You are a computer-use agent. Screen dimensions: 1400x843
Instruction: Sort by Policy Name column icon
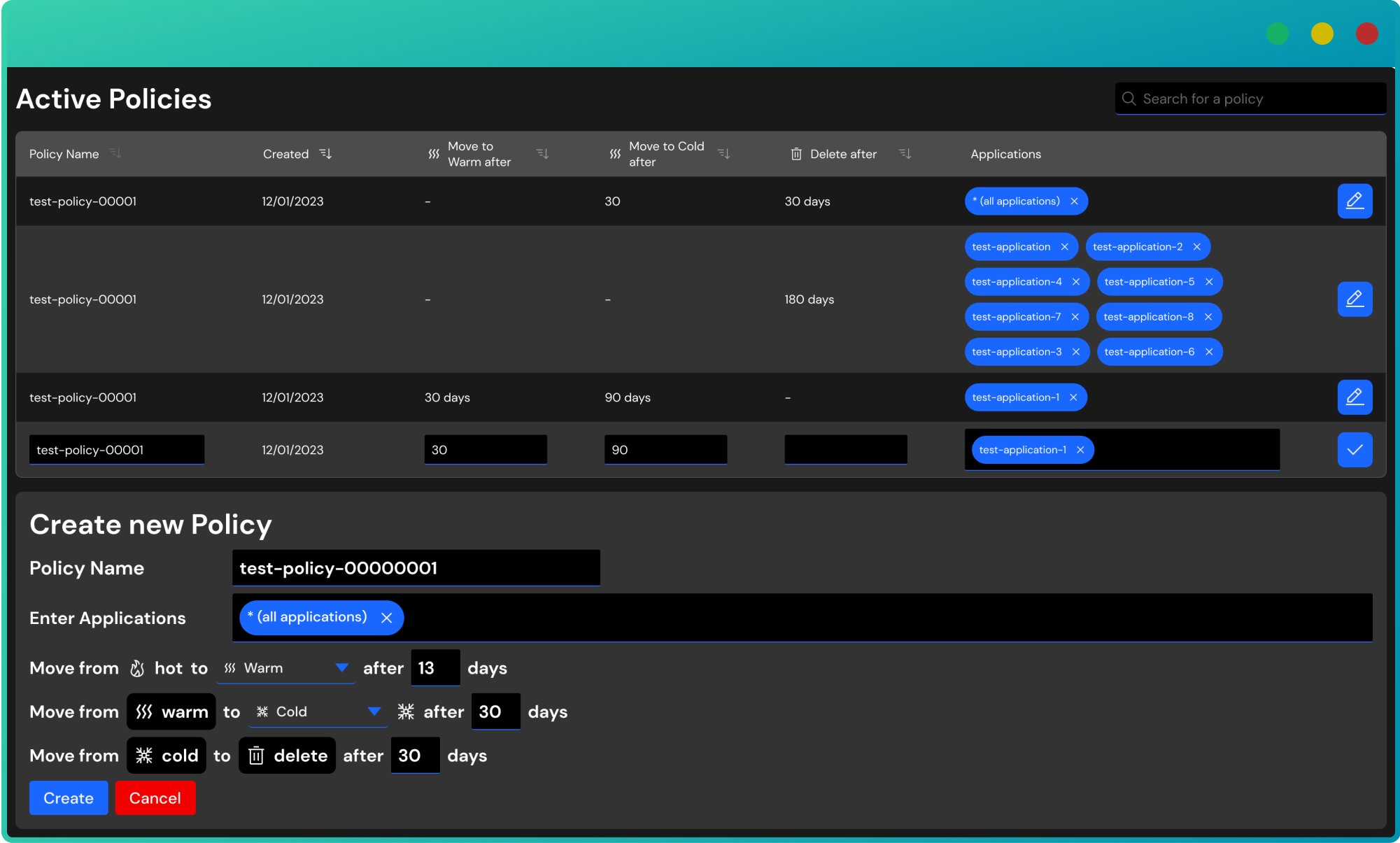(x=115, y=153)
